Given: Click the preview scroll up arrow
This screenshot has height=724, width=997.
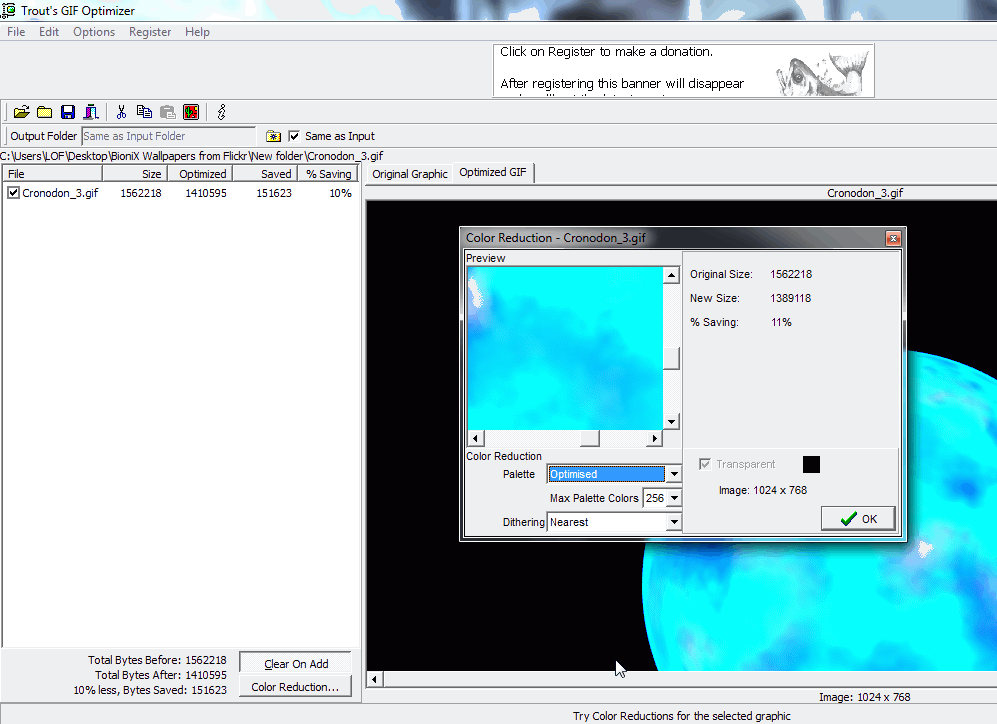Looking at the screenshot, I should click(671, 275).
